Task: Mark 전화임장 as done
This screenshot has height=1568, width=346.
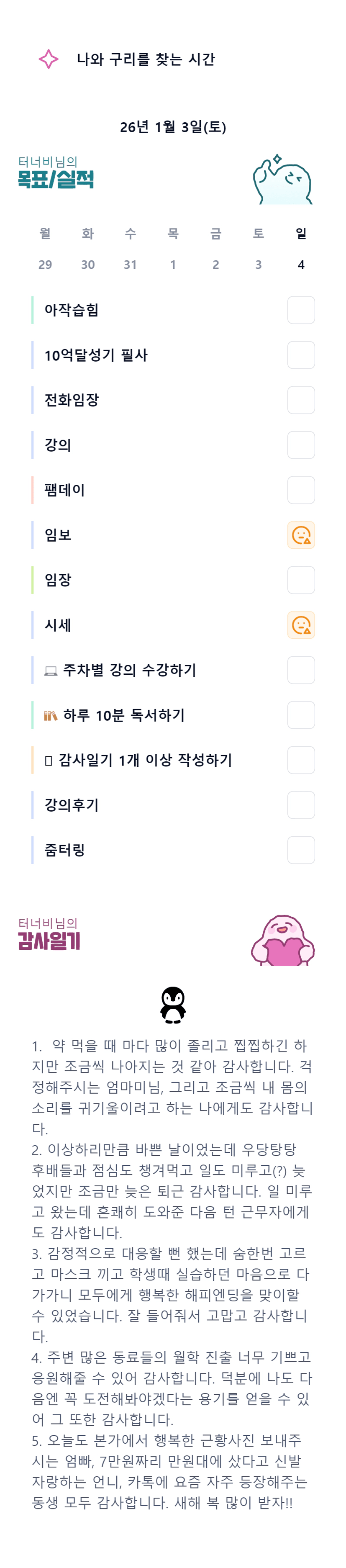Action: point(301,401)
